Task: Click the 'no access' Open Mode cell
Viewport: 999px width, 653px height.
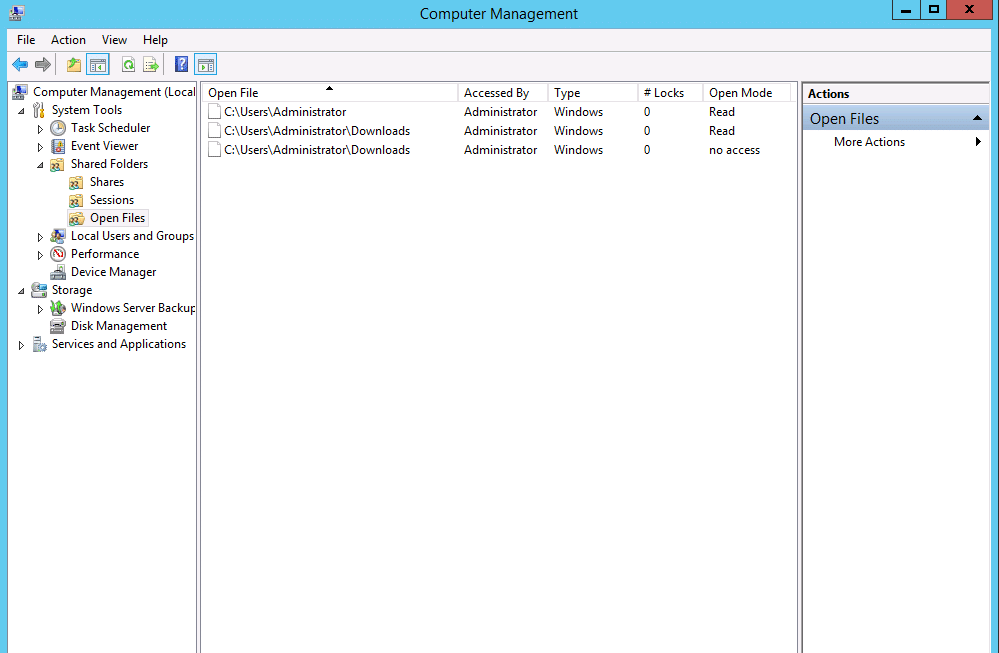Action: (x=734, y=150)
